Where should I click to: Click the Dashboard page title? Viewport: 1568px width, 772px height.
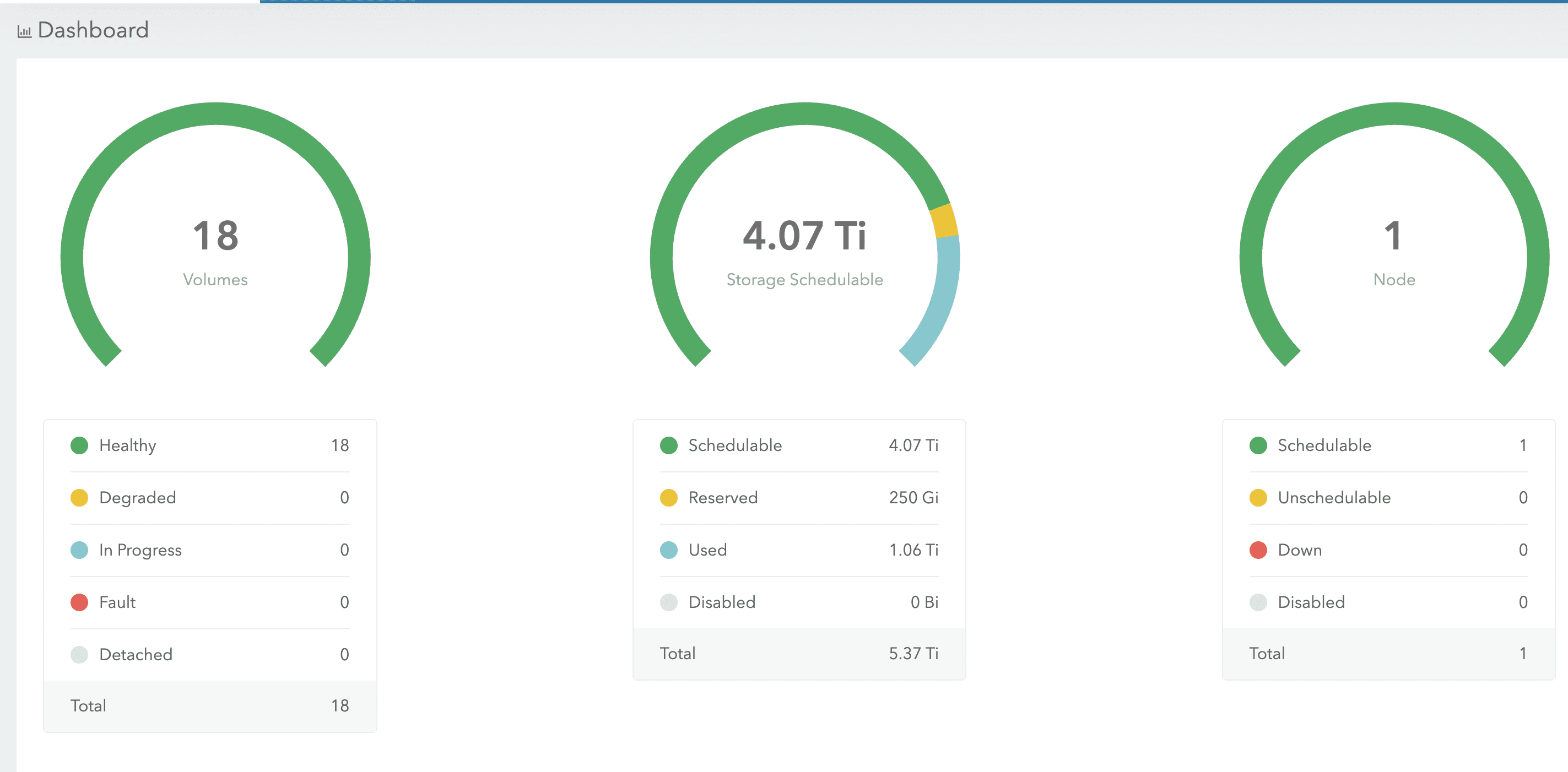[93, 30]
